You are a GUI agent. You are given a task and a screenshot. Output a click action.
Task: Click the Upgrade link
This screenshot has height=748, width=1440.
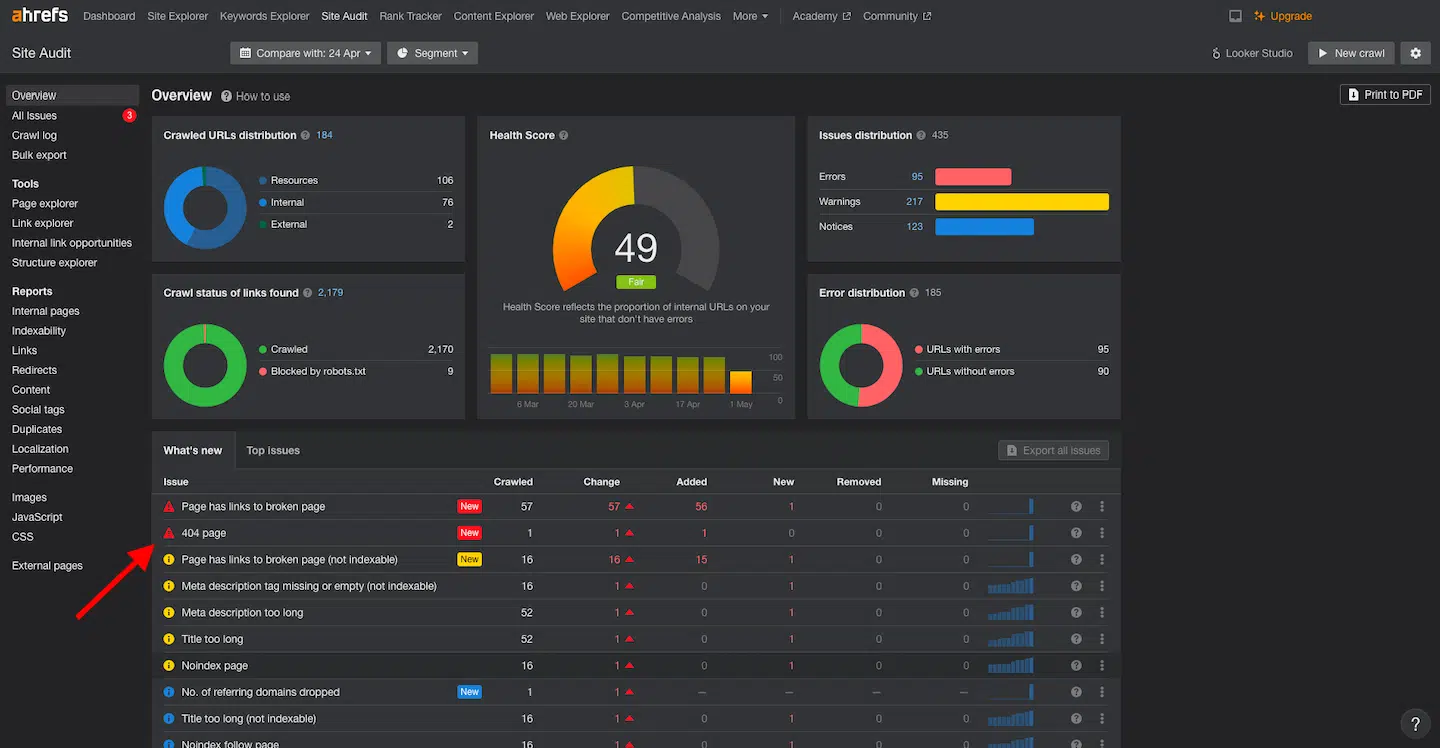click(1283, 16)
